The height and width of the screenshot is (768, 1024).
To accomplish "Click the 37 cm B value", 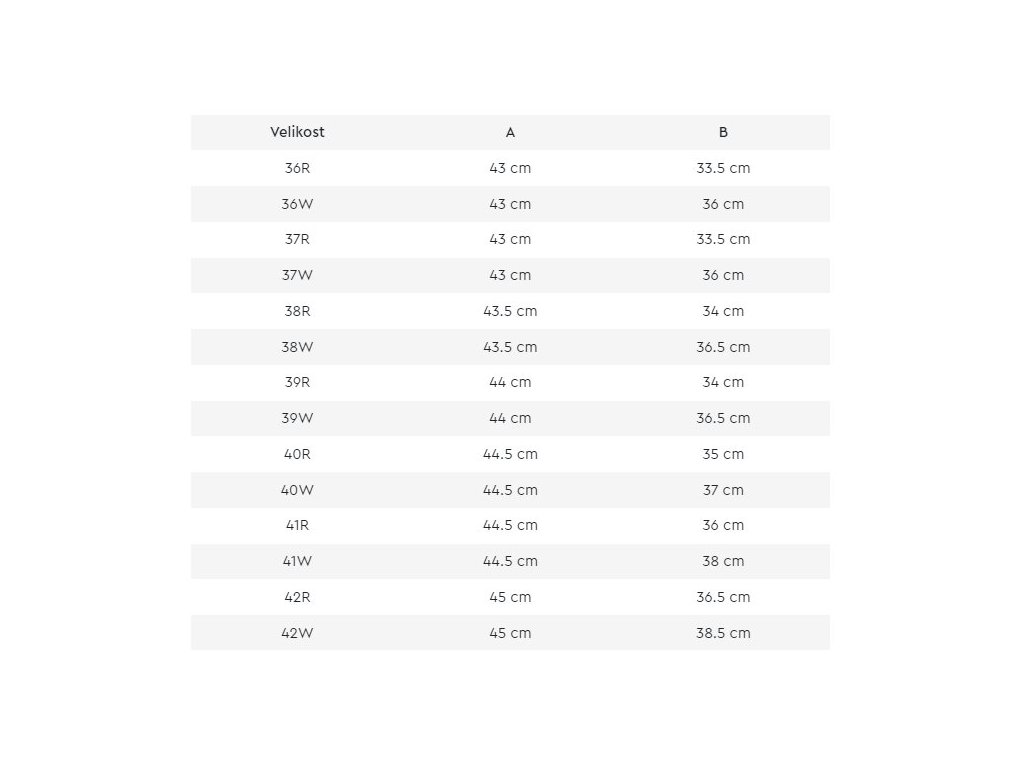I will tap(723, 490).
